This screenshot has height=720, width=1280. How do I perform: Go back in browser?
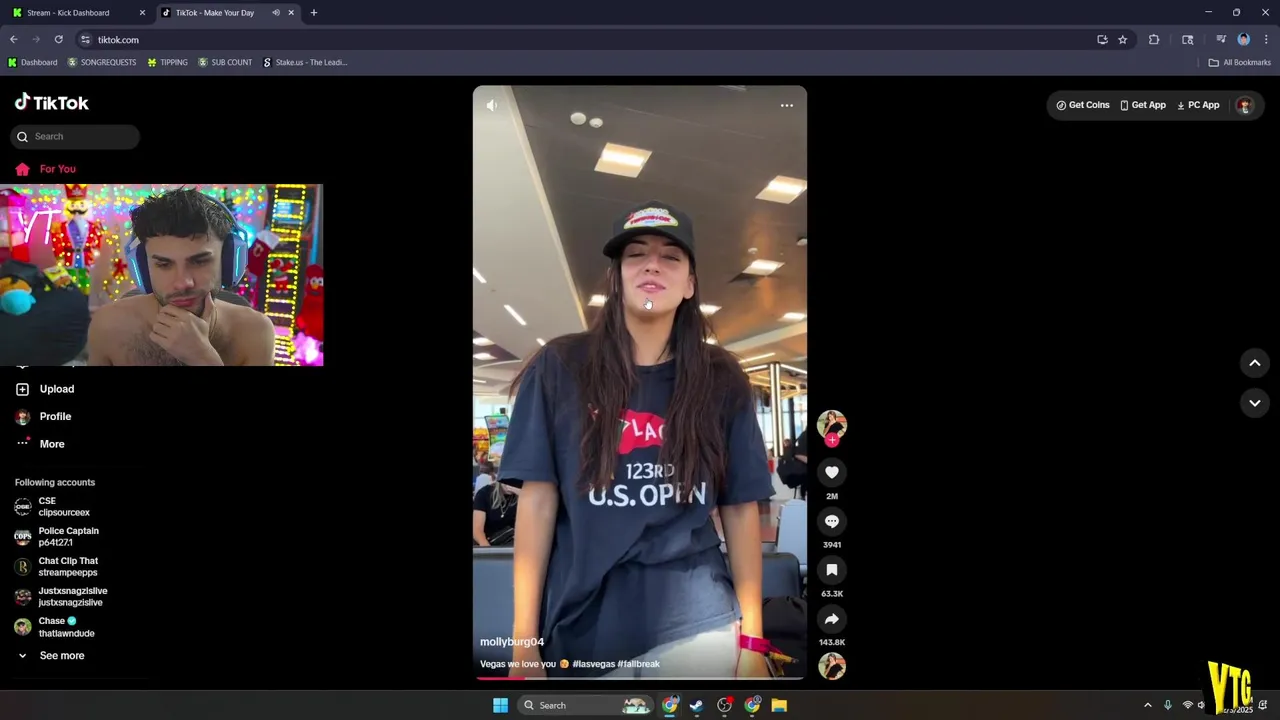(x=14, y=40)
